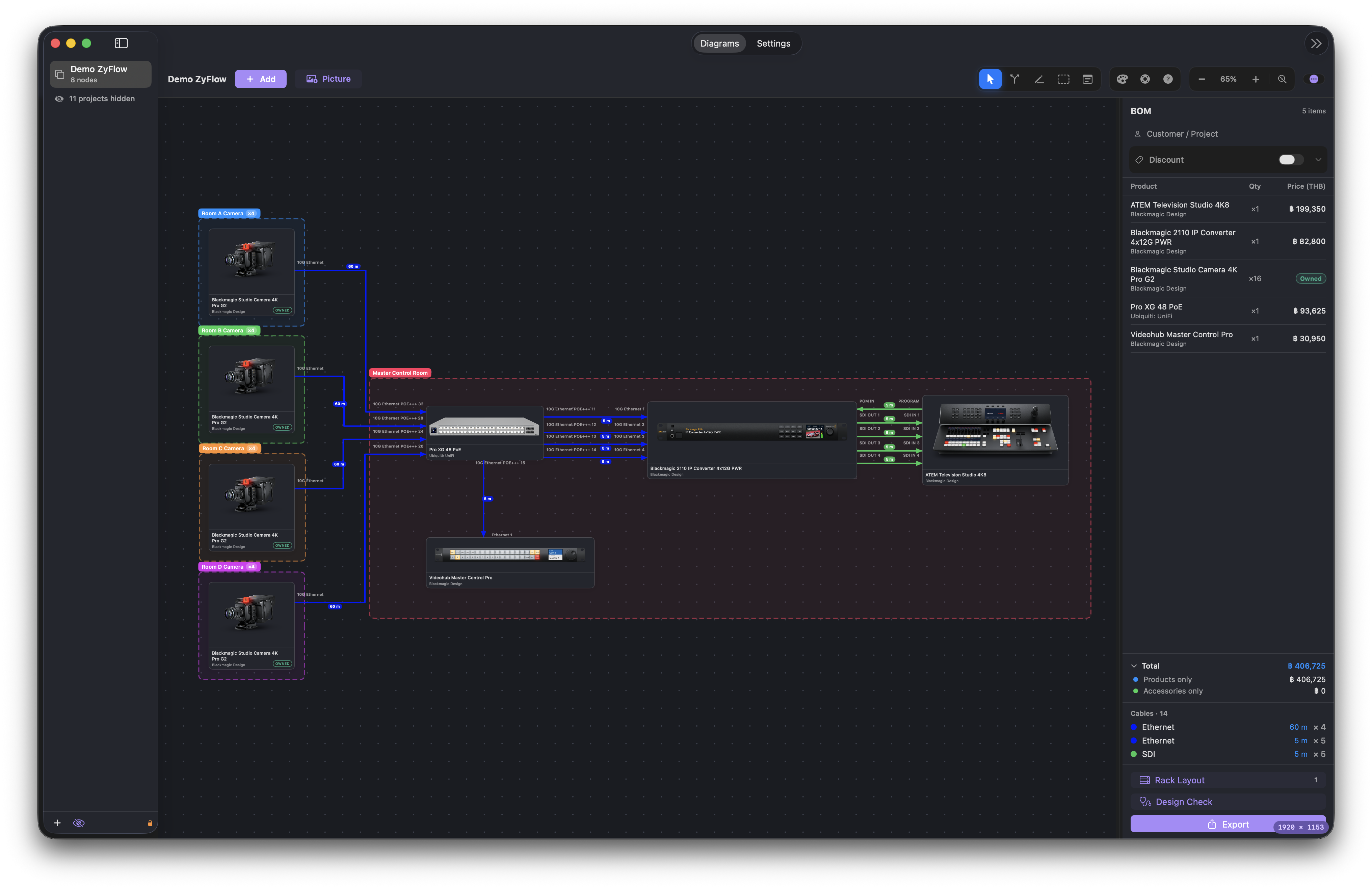
Task: Click the Picture button
Action: click(328, 79)
